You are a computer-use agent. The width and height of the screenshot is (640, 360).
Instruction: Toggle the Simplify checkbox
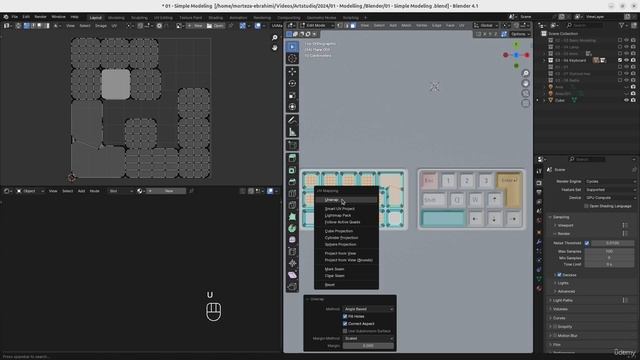[555, 327]
